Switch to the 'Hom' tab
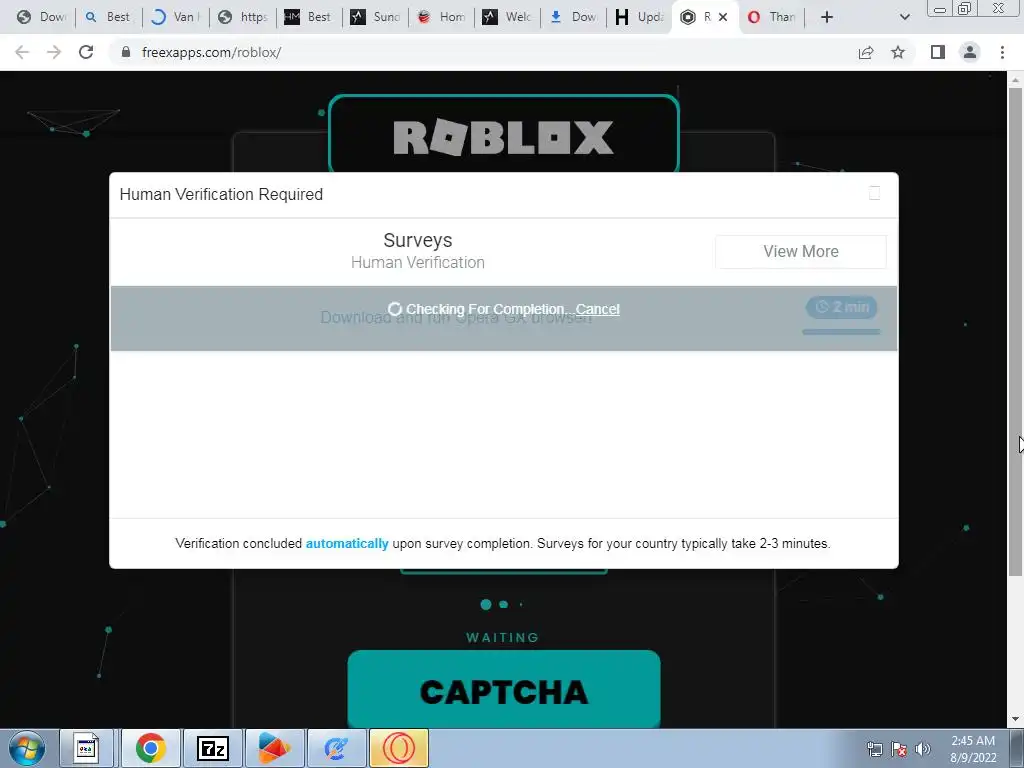 click(441, 17)
